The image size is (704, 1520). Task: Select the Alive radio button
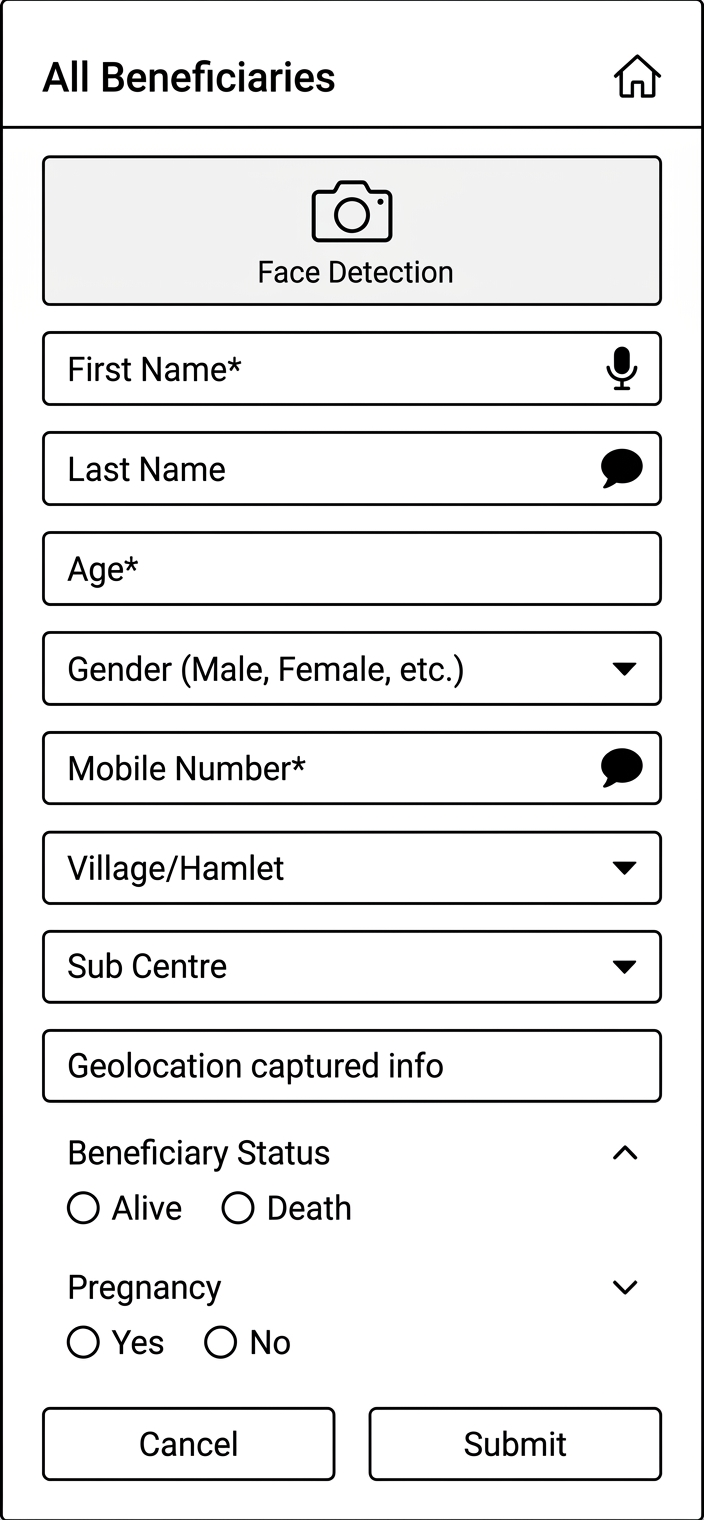click(x=83, y=1208)
